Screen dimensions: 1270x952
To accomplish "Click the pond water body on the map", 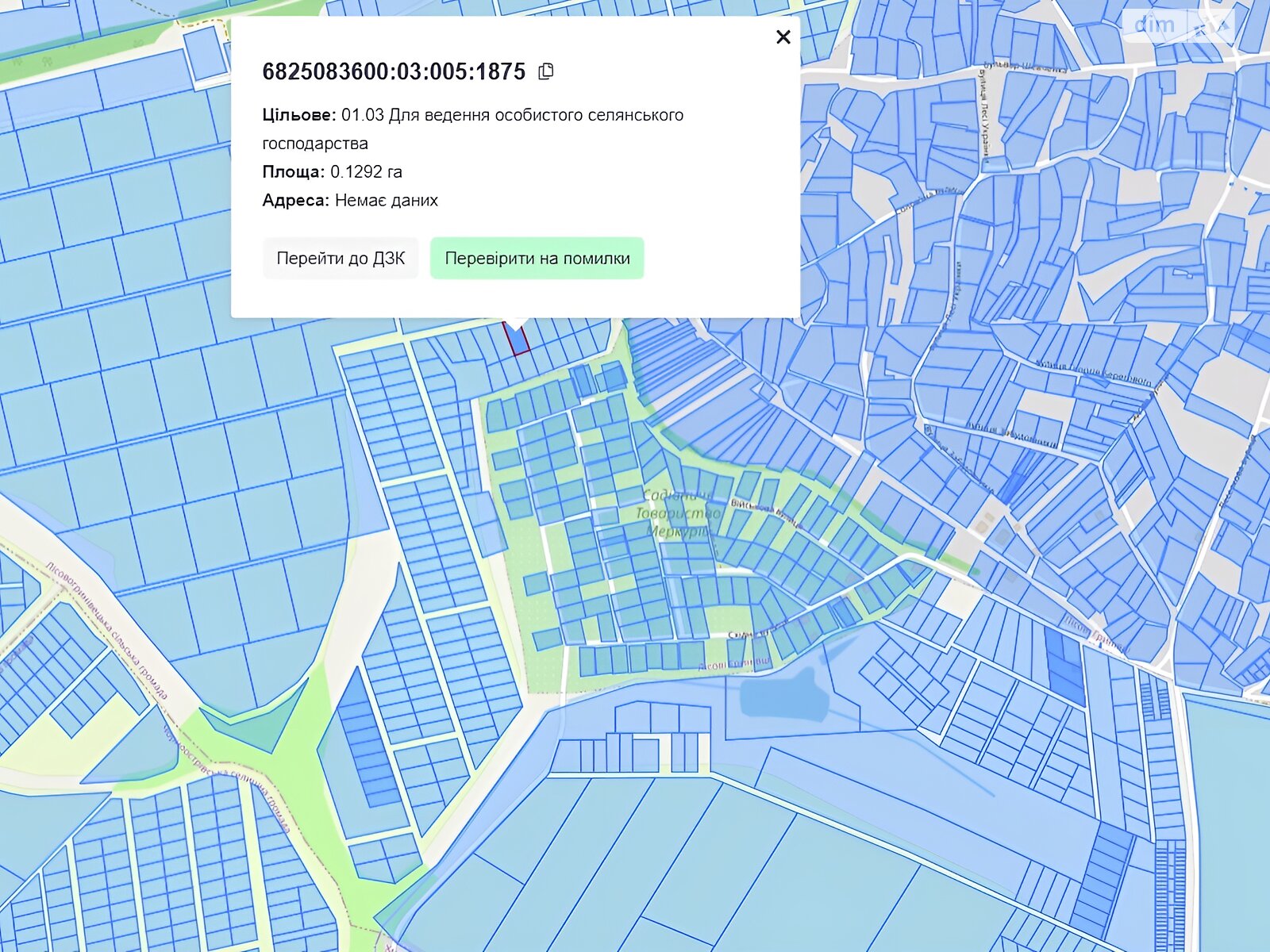I will coord(783,696).
